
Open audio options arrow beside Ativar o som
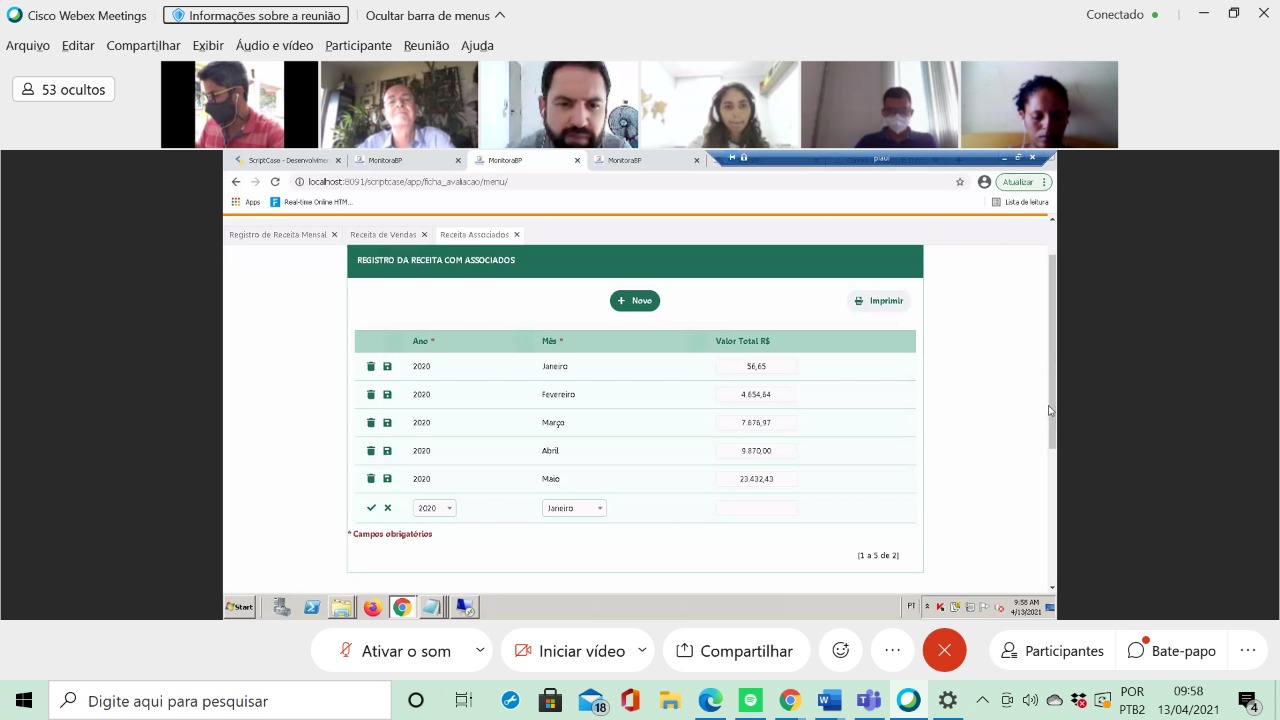coord(480,650)
